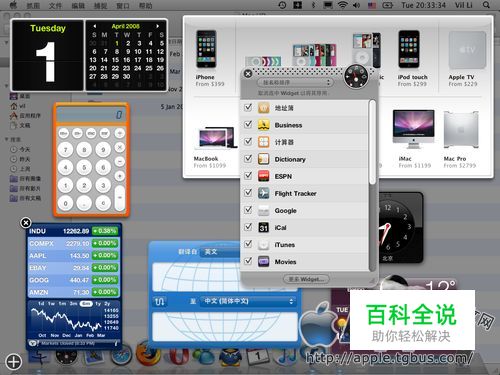Close the Stocks widget
Viewport: 500px width, 375px height.
(26, 223)
